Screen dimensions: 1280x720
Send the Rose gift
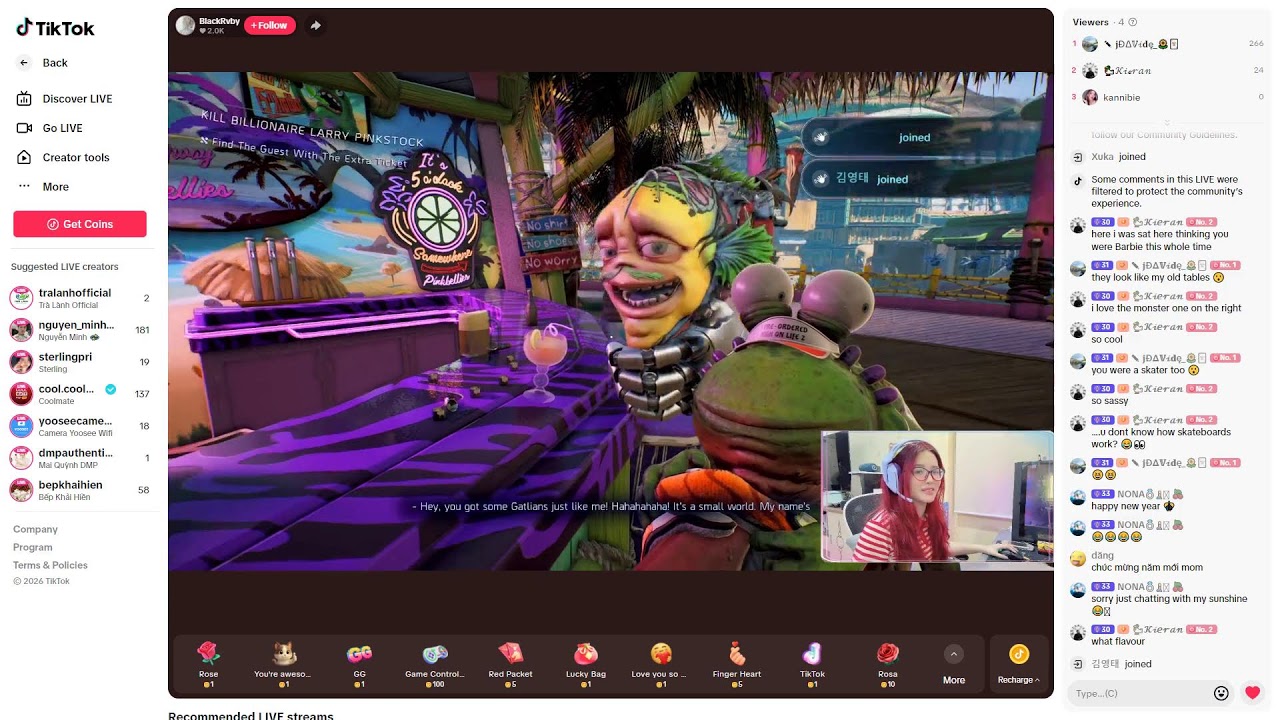pos(208,665)
